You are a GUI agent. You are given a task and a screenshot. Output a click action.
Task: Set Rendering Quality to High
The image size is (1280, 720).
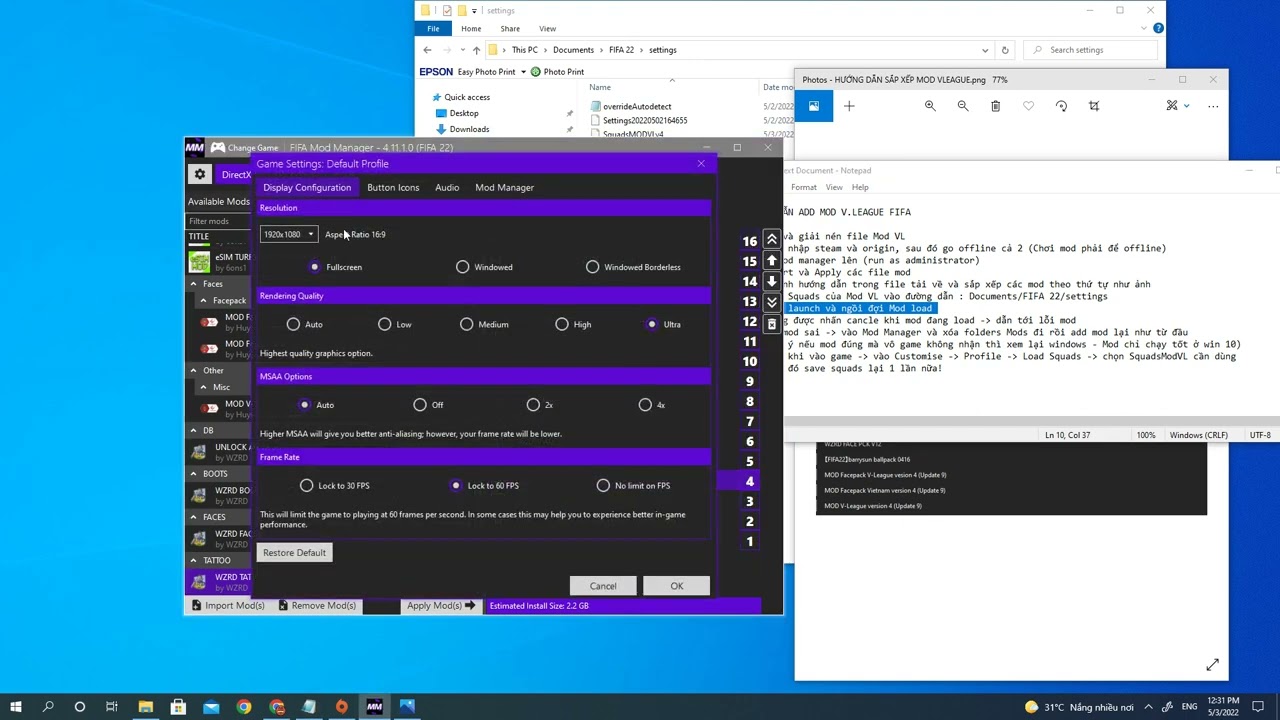click(573, 324)
